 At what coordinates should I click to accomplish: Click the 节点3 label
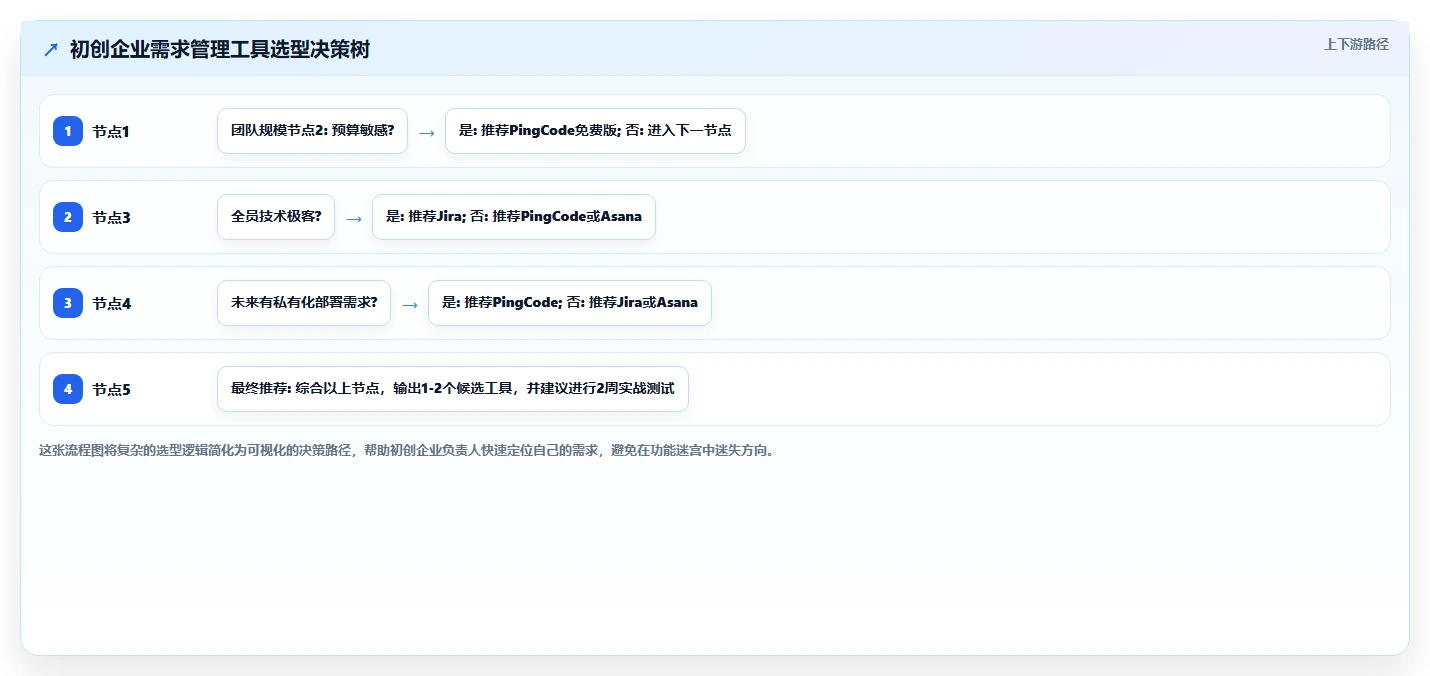click(111, 217)
